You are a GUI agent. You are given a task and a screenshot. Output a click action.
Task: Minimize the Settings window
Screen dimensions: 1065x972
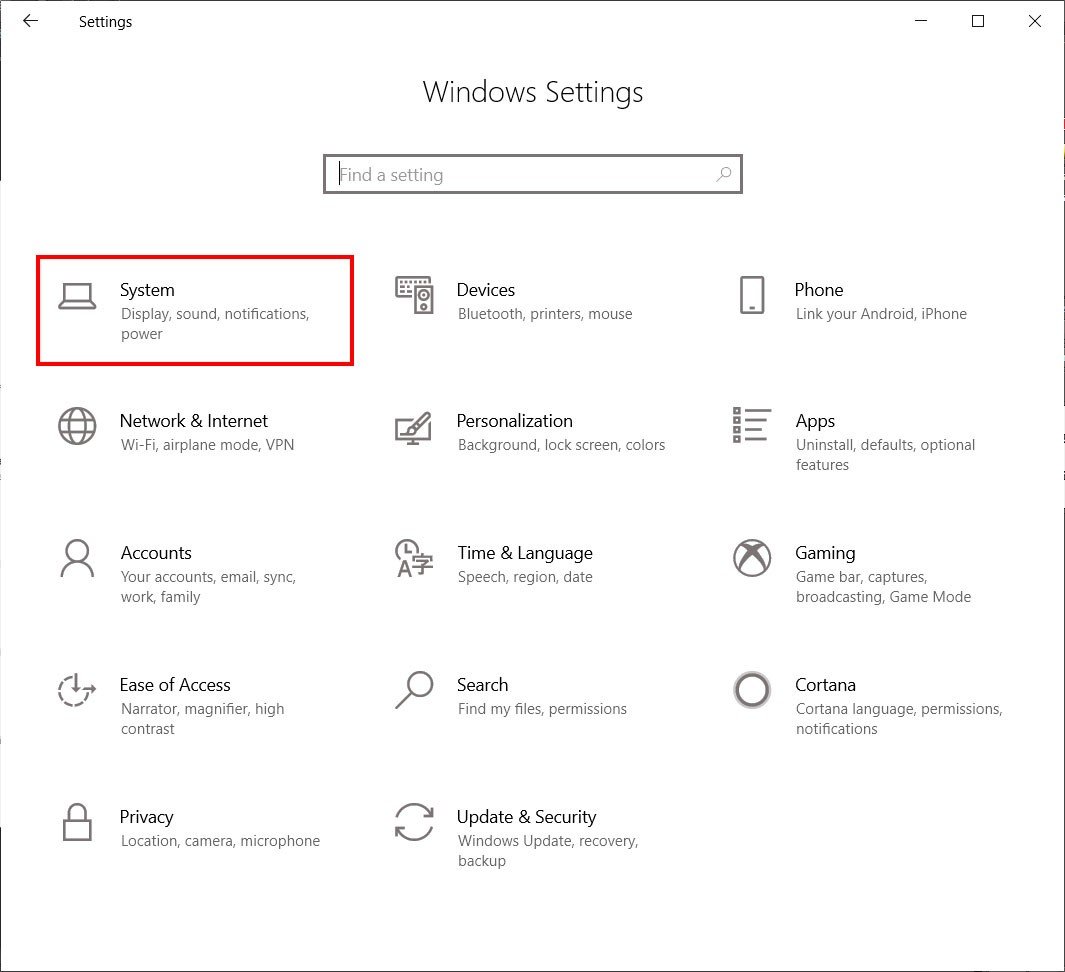[920, 21]
